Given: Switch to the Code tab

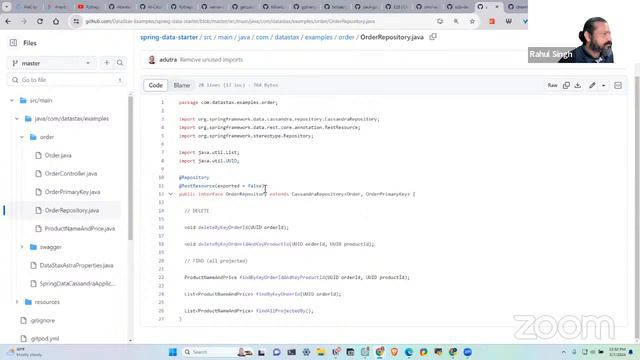Looking at the screenshot, I should tap(156, 85).
